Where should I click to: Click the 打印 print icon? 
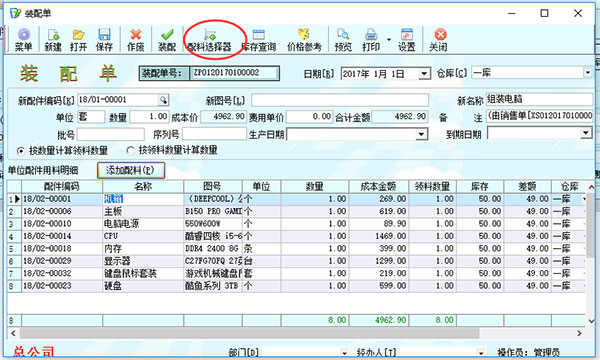[371, 40]
